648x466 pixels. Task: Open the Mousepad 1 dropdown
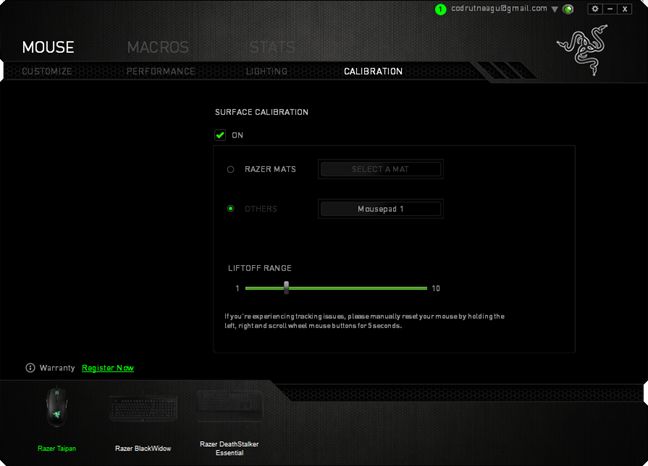coord(381,209)
